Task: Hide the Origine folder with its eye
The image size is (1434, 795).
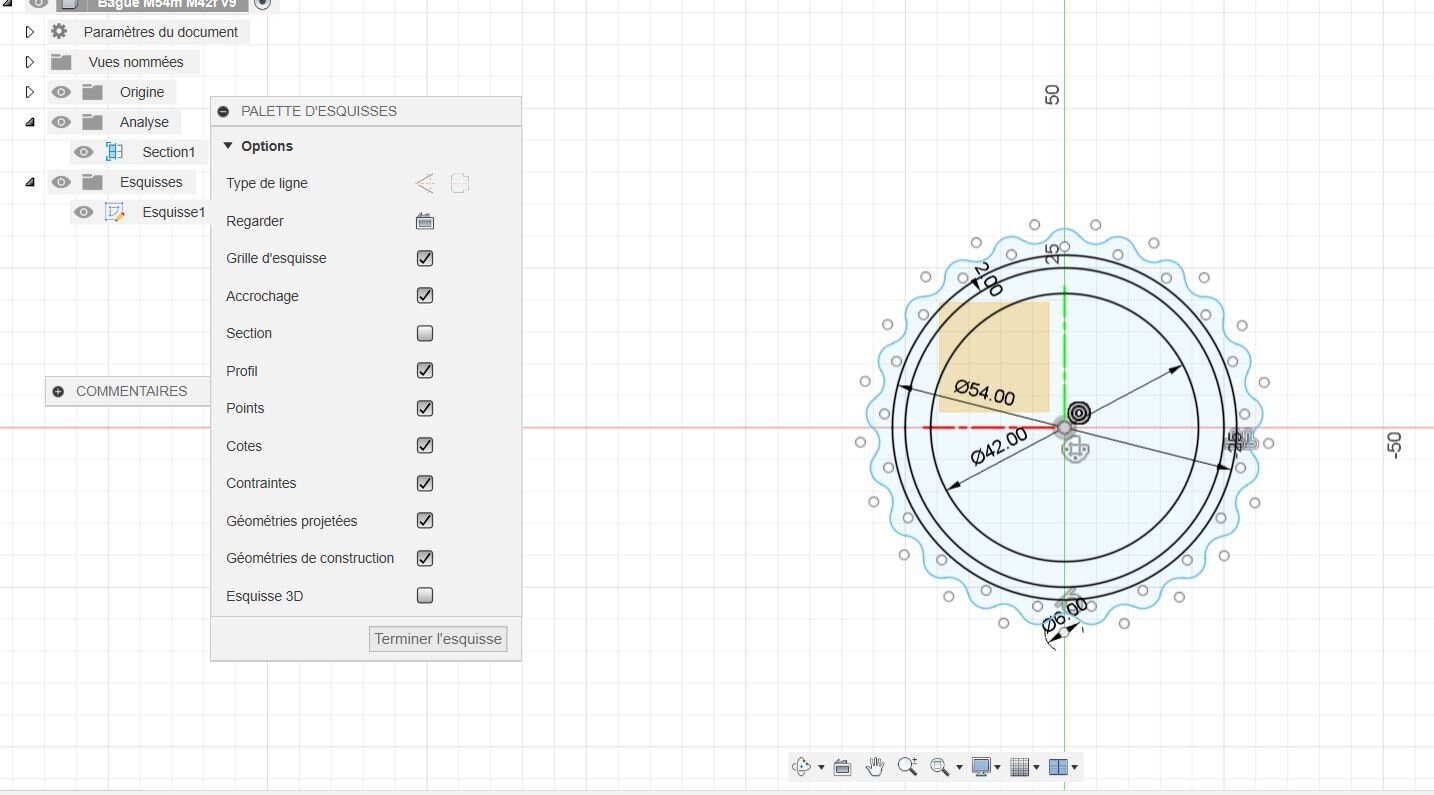Action: pyautogui.click(x=61, y=92)
